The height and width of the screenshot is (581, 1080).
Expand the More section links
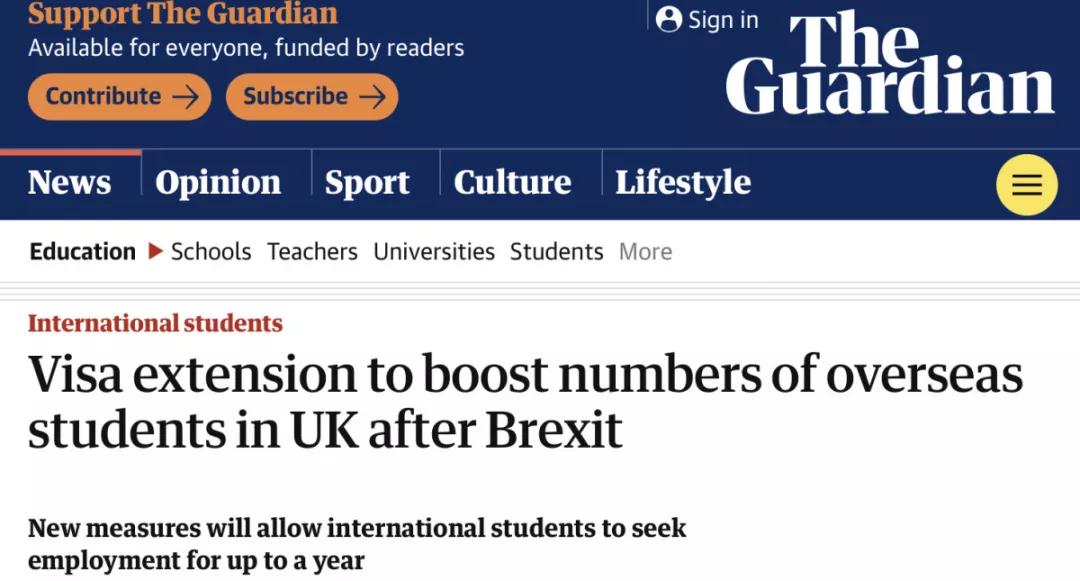[x=645, y=251]
